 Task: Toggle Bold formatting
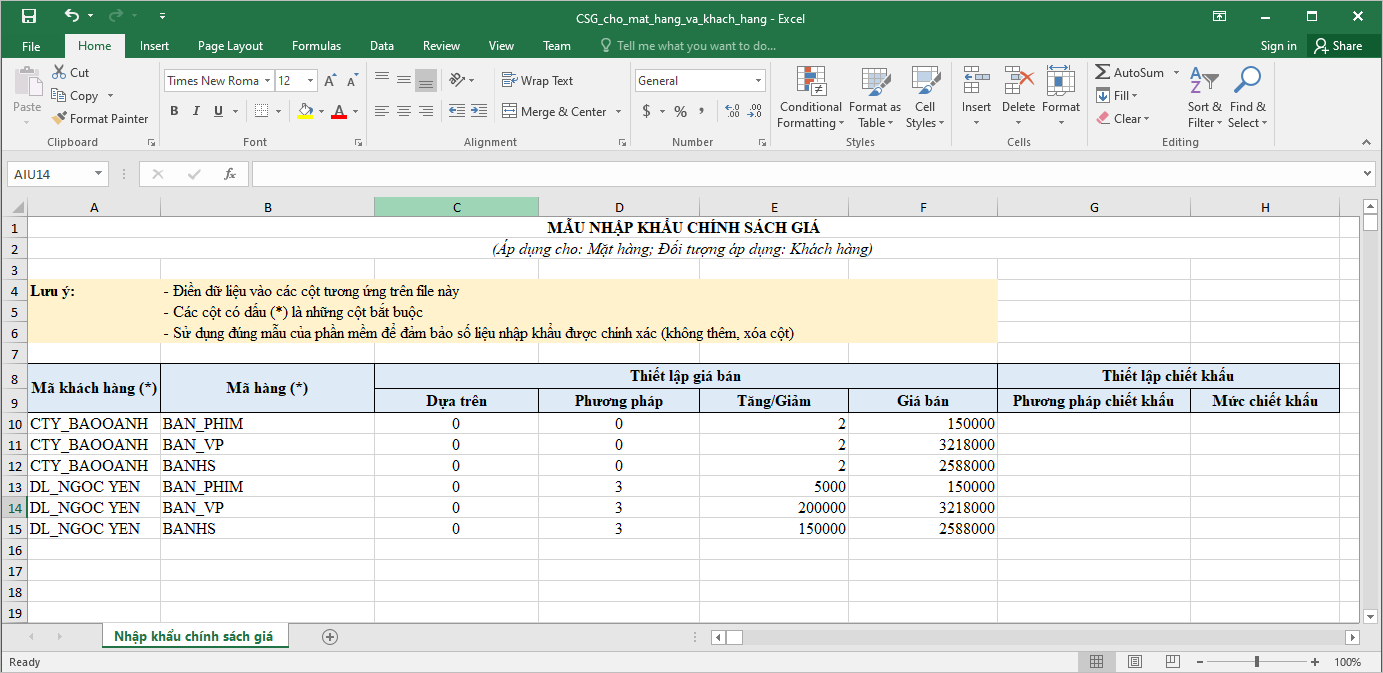[x=174, y=111]
